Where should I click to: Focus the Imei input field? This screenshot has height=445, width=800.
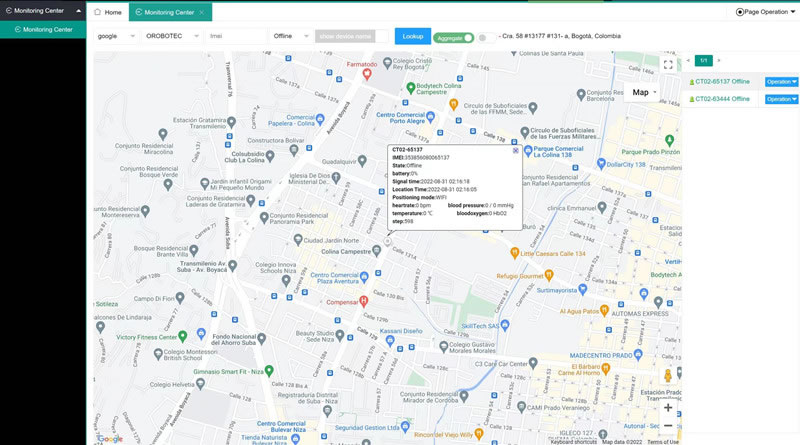(236, 36)
